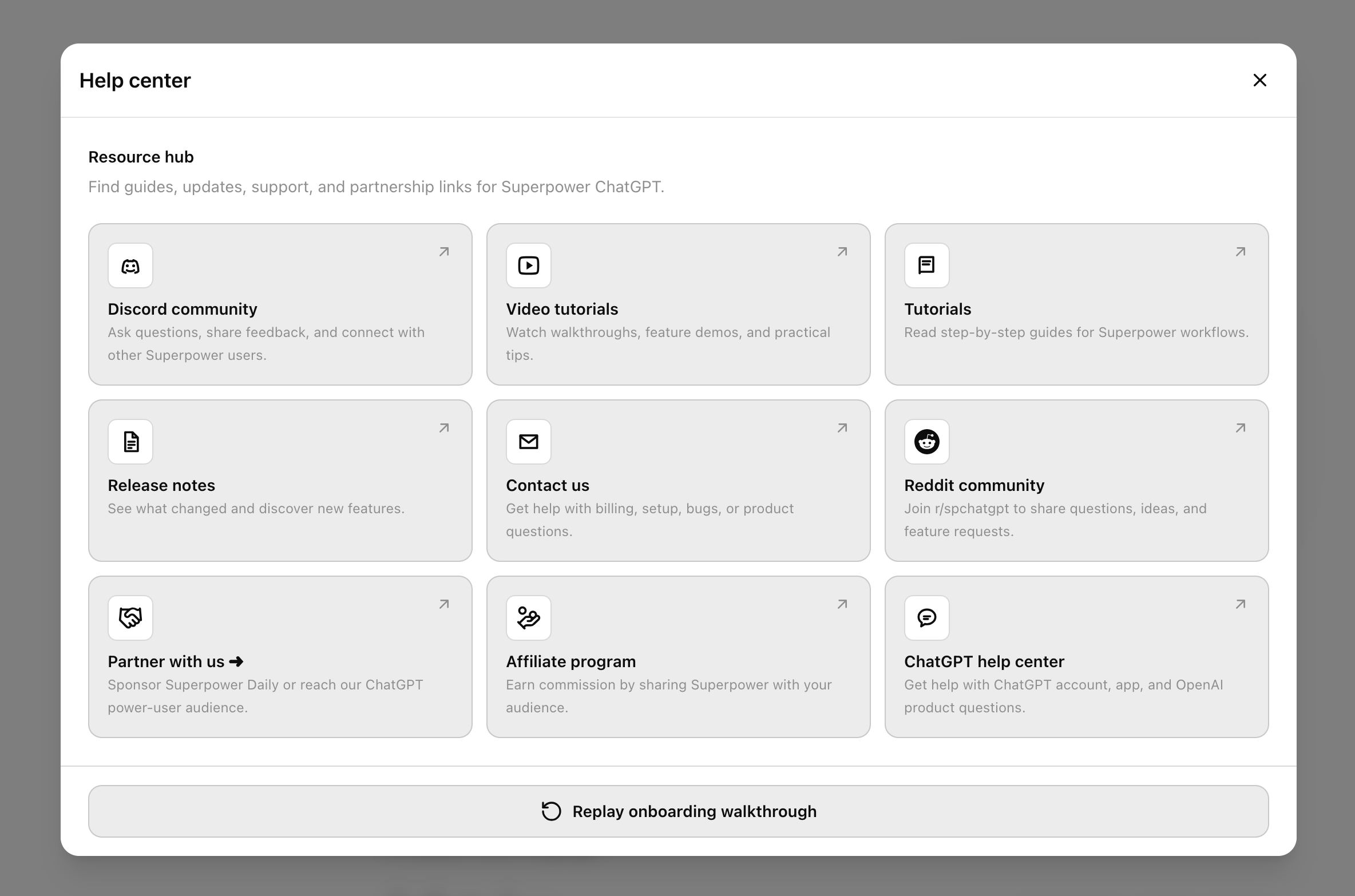Open external link arrow on Video tutorials card
This screenshot has height=896, width=1355.
(842, 252)
